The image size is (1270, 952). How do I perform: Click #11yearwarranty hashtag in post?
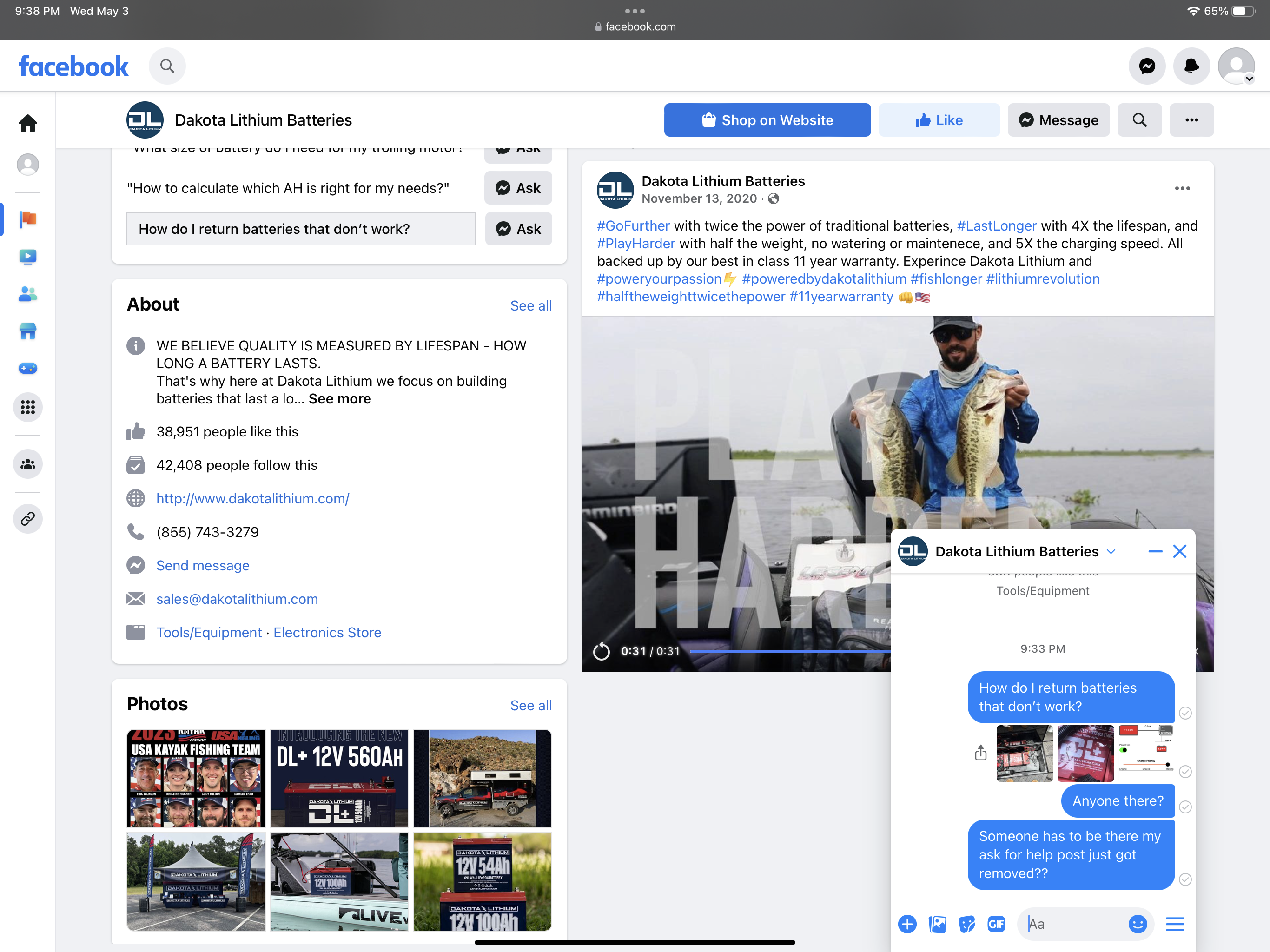[x=841, y=296]
